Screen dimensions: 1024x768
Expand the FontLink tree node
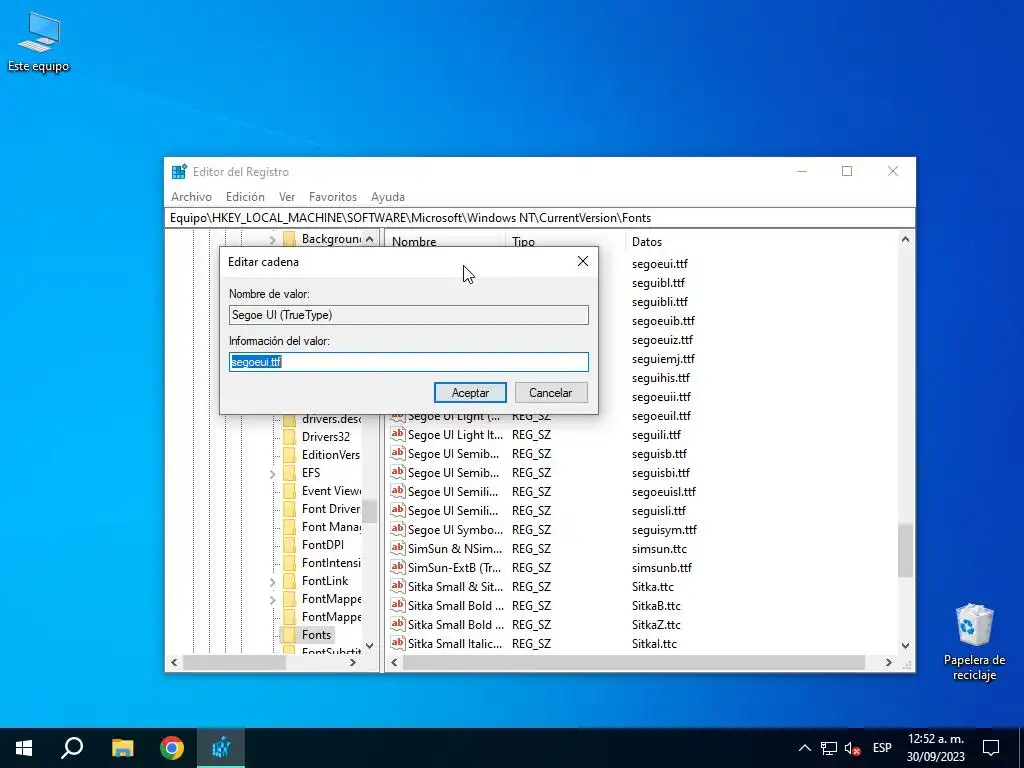[x=272, y=581]
